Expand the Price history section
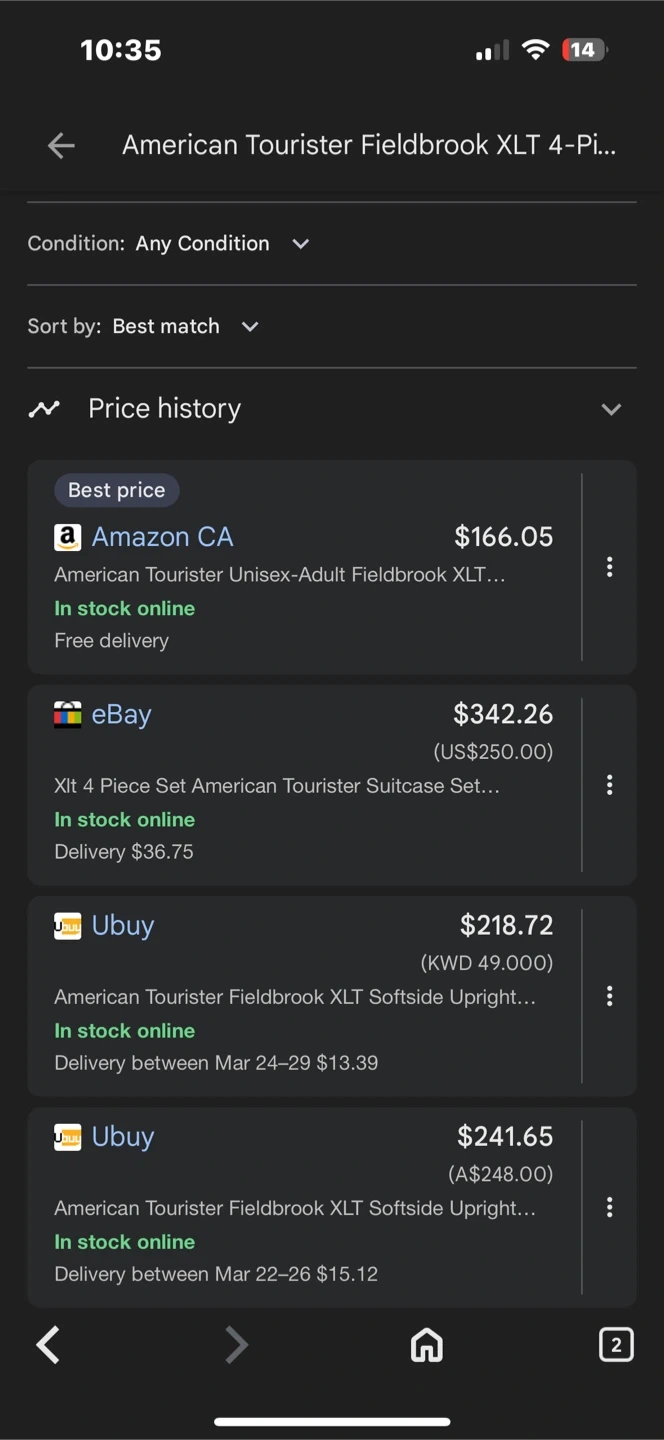 coord(611,409)
